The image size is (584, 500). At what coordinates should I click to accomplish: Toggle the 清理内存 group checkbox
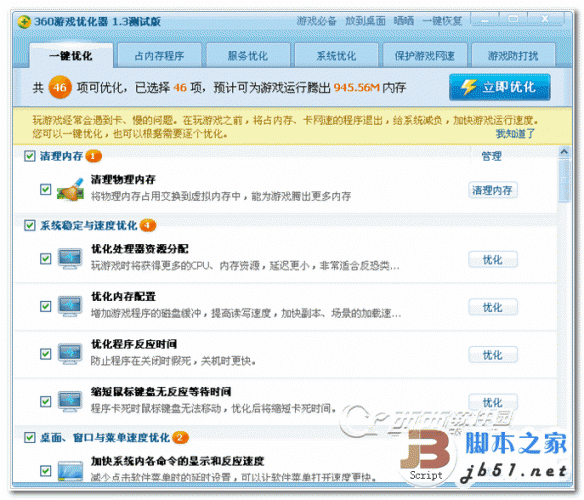29,156
